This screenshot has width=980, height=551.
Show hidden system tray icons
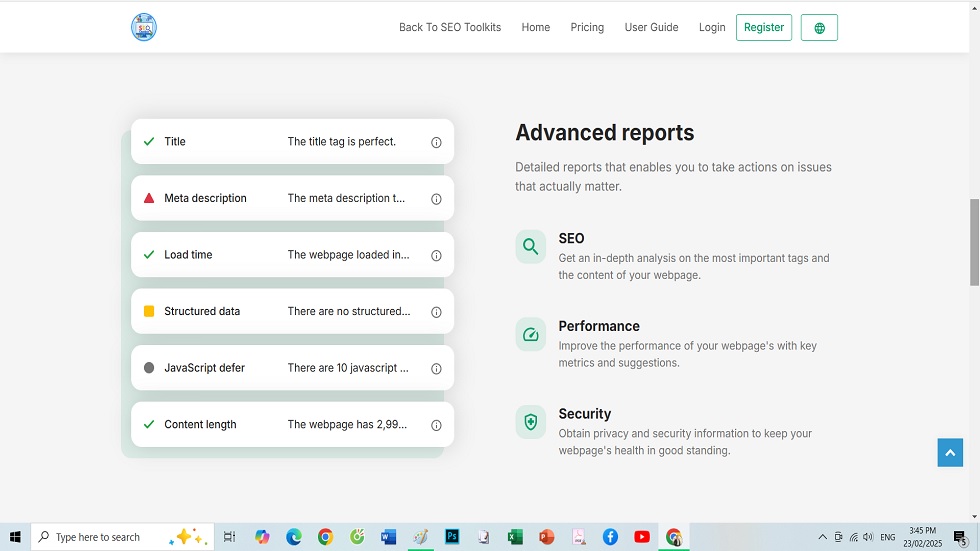[822, 537]
